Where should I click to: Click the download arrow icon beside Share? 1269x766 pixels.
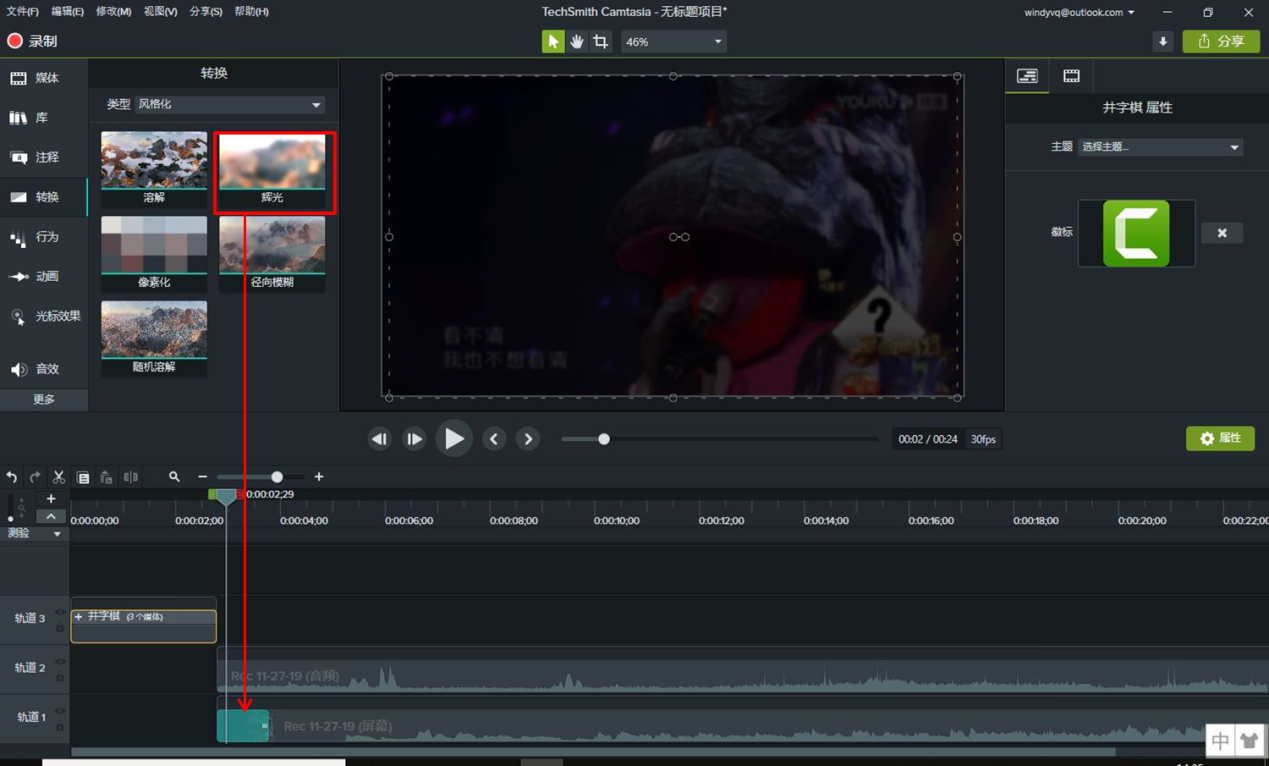(x=1162, y=42)
